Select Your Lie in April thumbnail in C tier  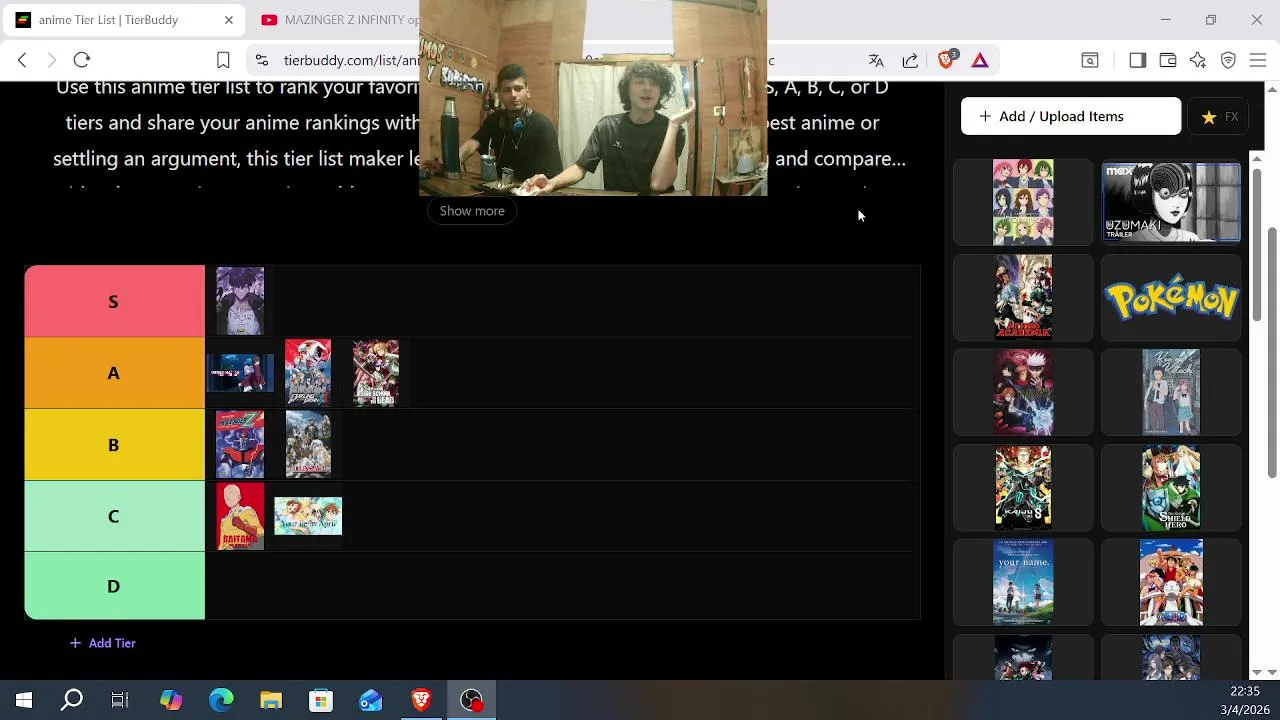308,516
